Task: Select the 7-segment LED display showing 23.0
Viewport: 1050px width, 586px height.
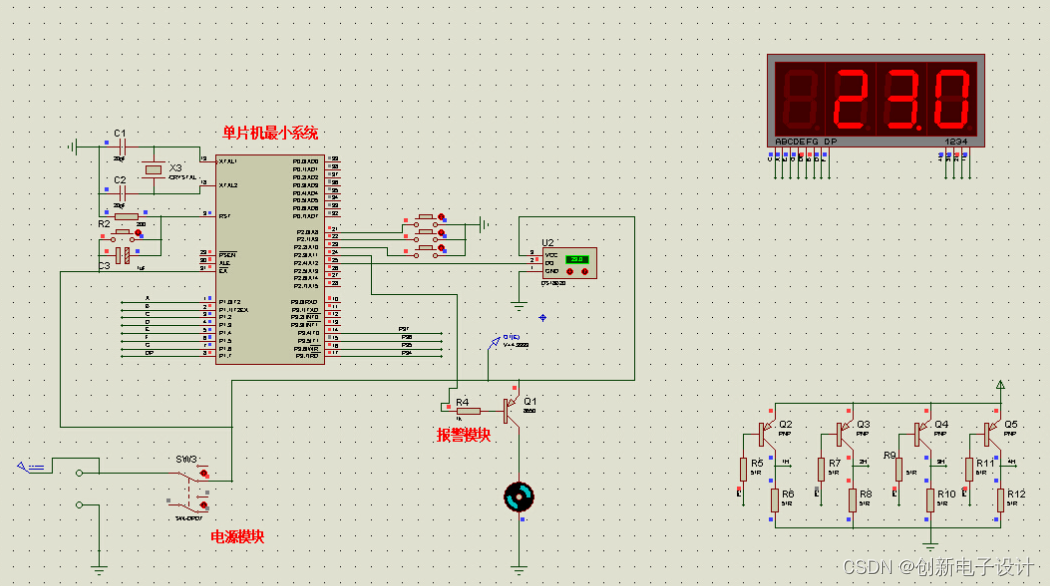Action: point(876,100)
